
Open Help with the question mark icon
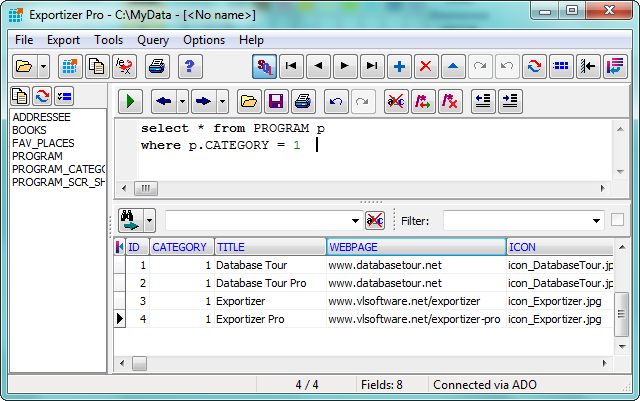(190, 66)
